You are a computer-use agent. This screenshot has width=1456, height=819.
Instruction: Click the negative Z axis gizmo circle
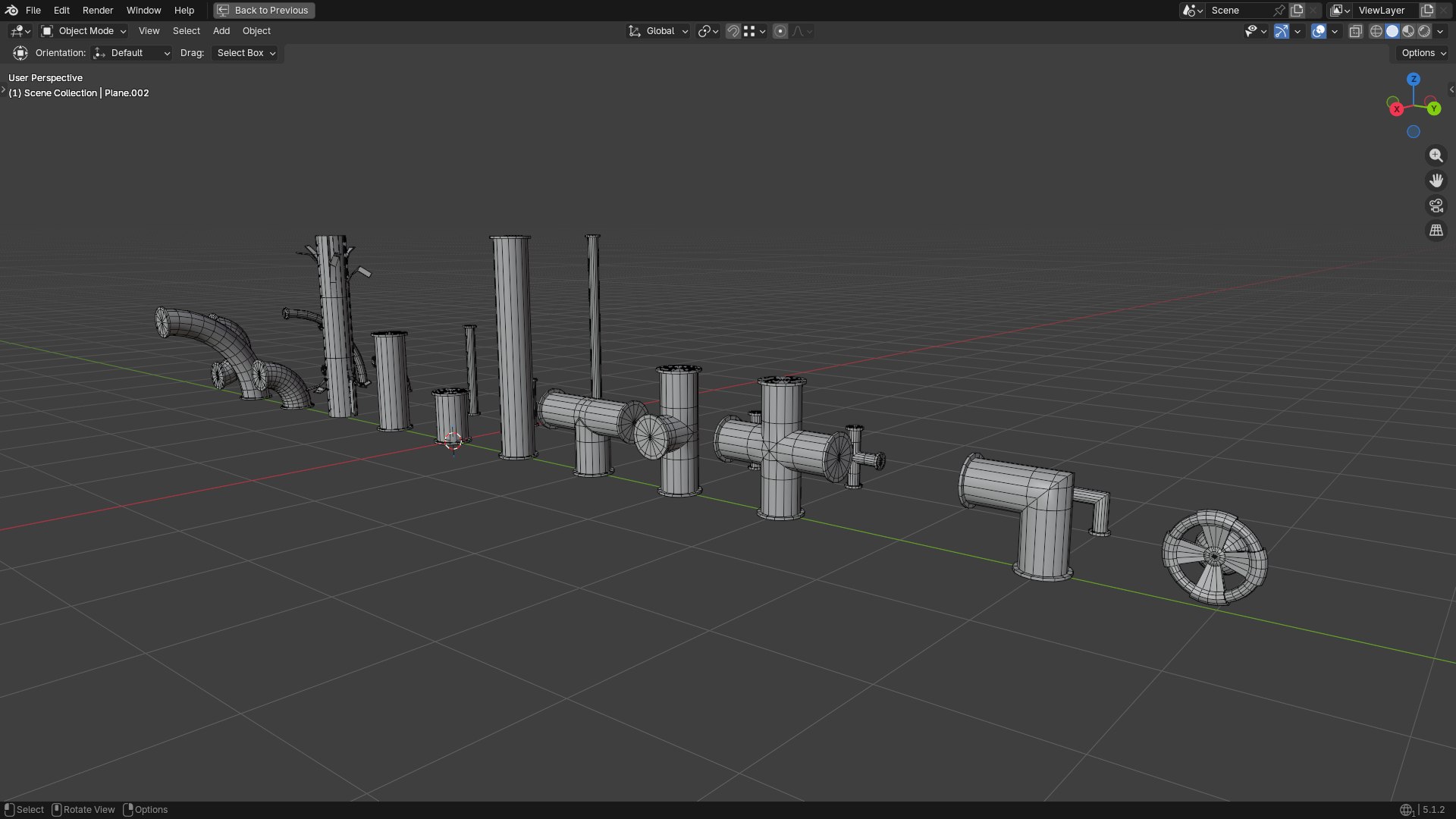[1414, 132]
